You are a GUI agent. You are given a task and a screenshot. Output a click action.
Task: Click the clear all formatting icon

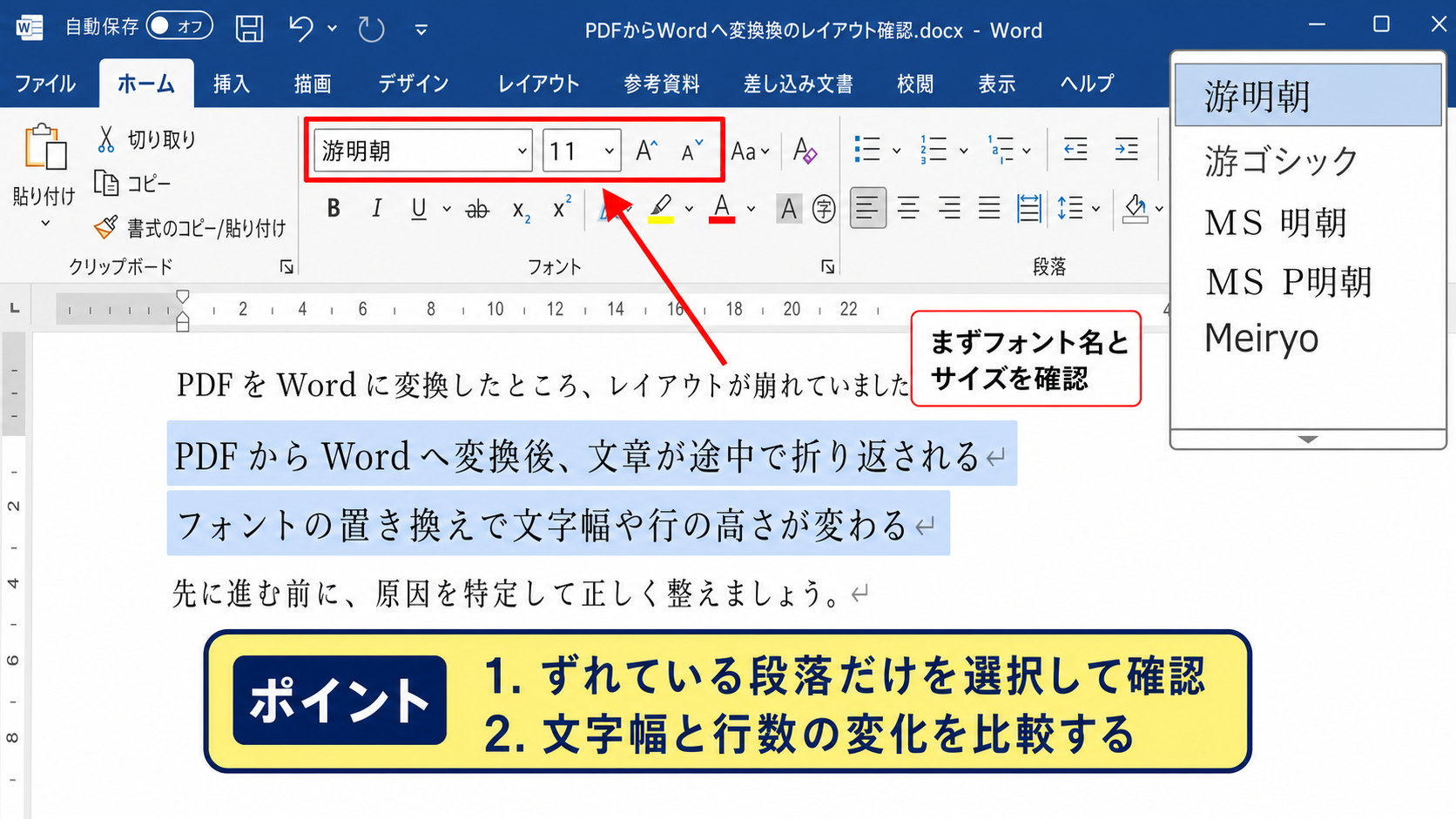pos(805,151)
